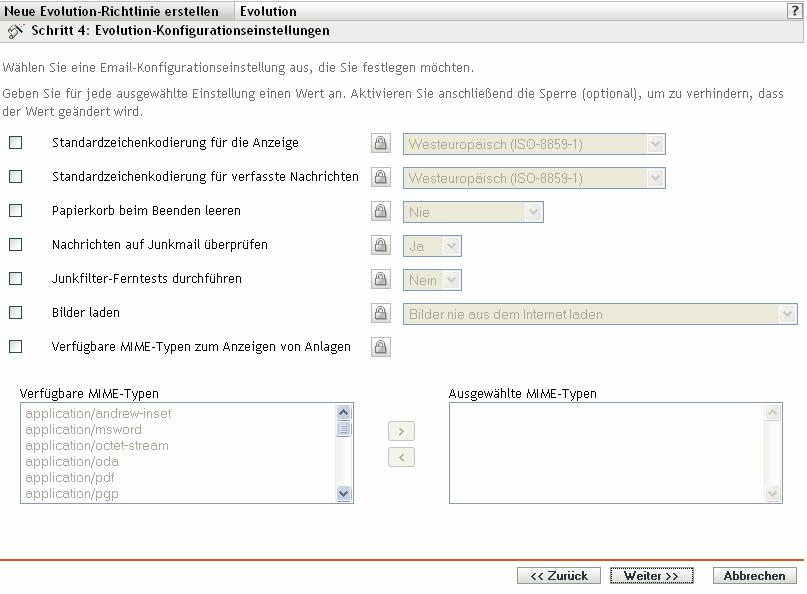Toggle lock for Verfügbare MIME-Typen zum Anzeigen
Image resolution: width=807 pixels, height=594 pixels.
[x=381, y=347]
